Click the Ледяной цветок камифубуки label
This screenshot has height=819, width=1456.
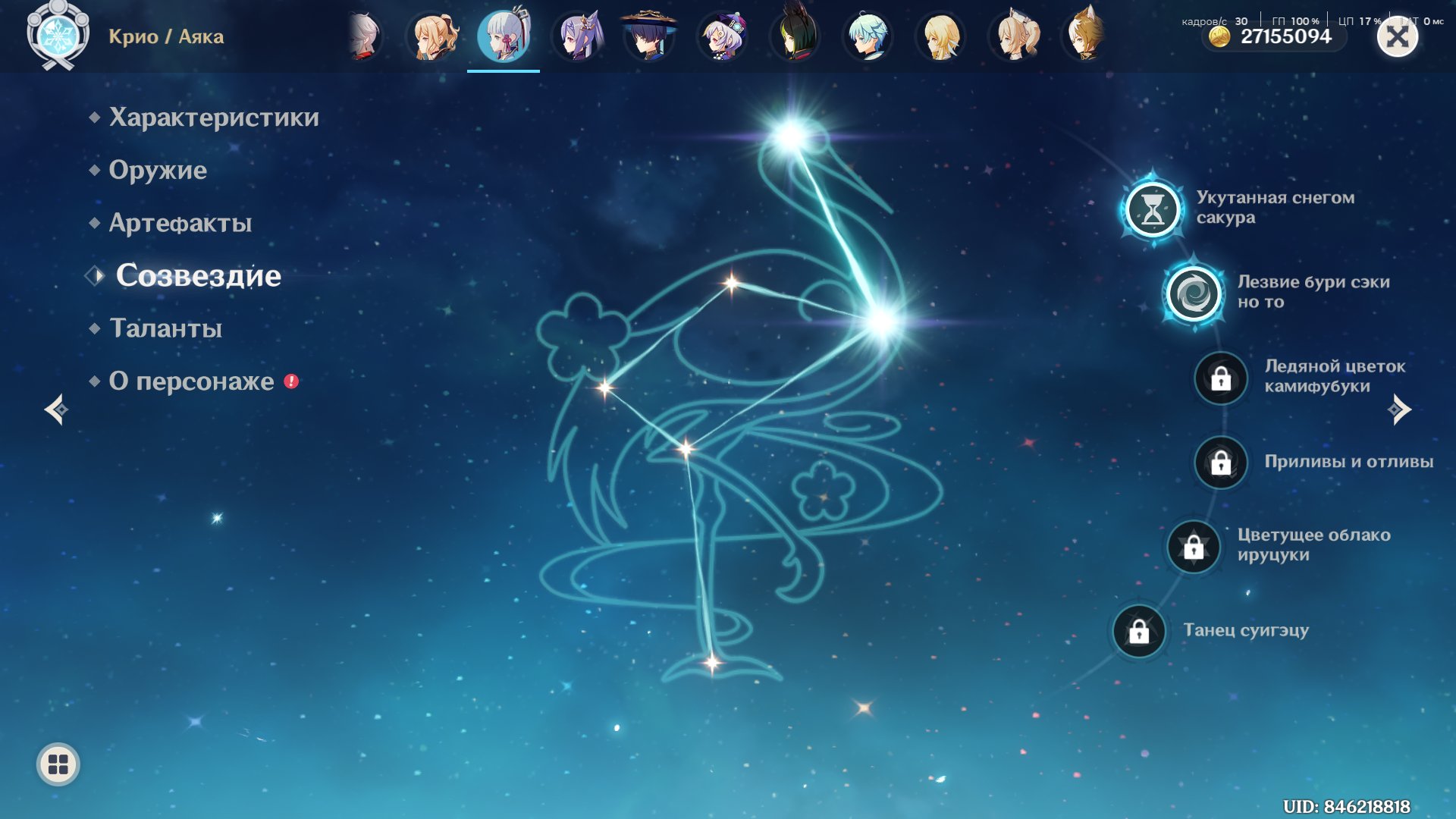(x=1335, y=376)
